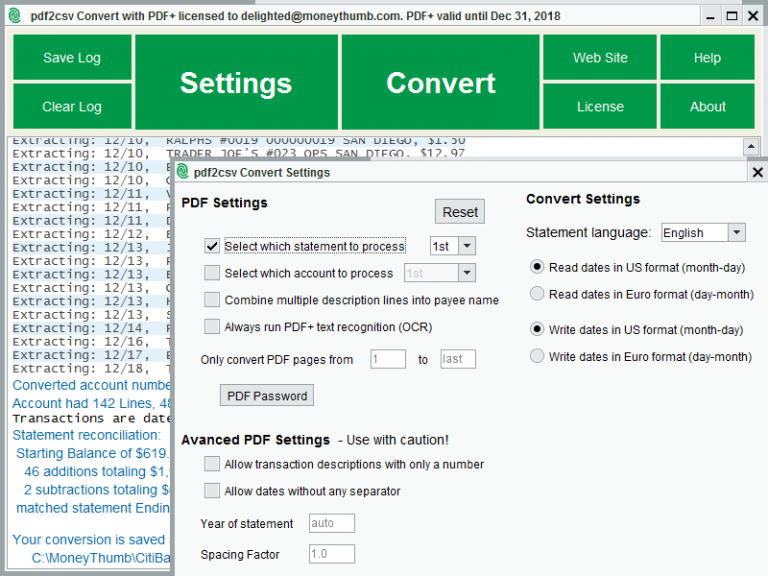Click the Convert Settings dialog app icon
The height and width of the screenshot is (576, 768).
click(x=183, y=172)
